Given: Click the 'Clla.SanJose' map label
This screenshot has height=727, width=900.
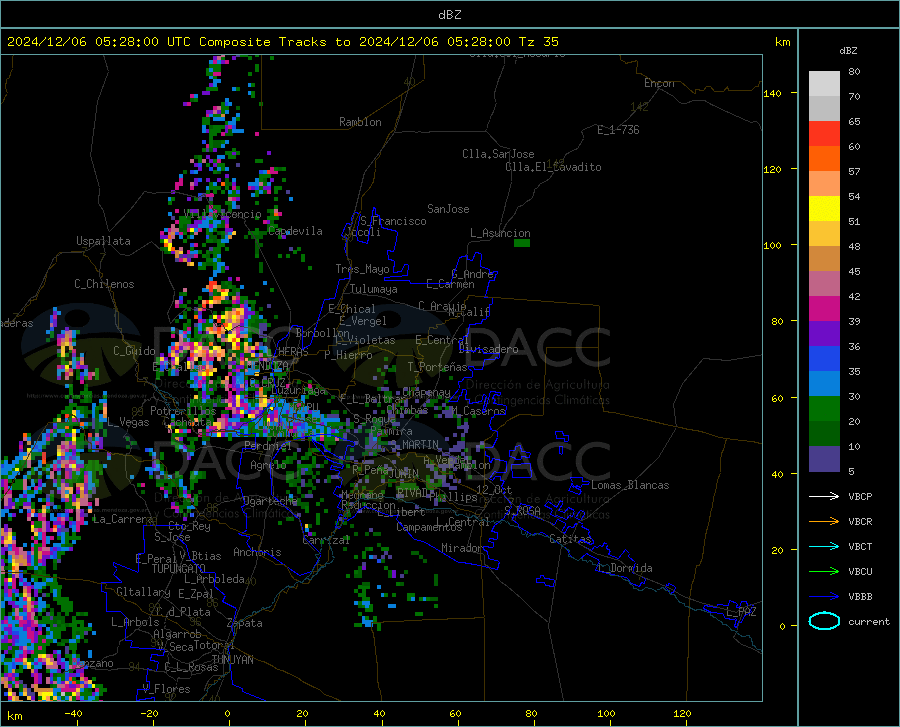Looking at the screenshot, I should 498,154.
